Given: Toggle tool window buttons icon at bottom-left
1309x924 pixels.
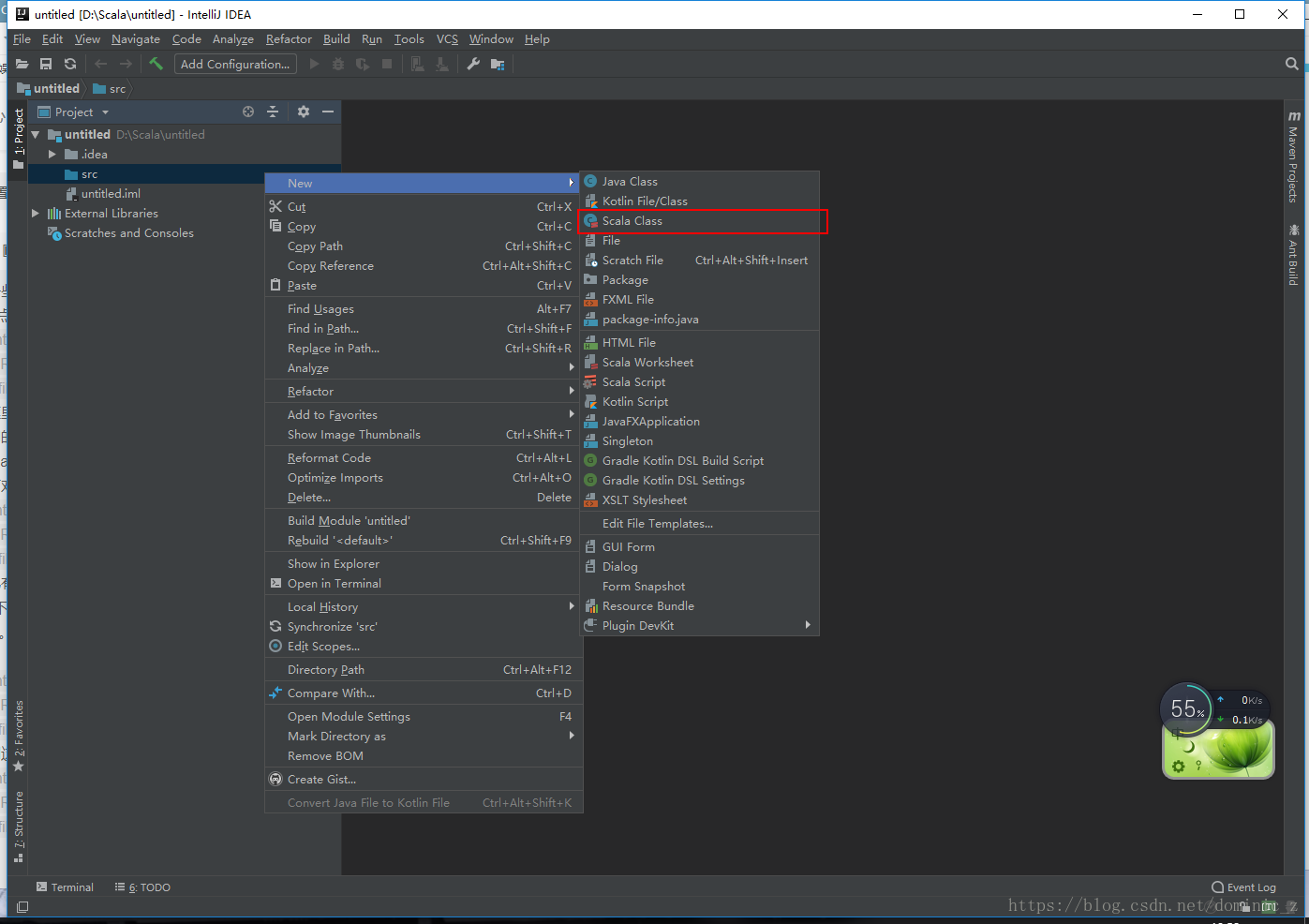Looking at the screenshot, I should (x=23, y=906).
